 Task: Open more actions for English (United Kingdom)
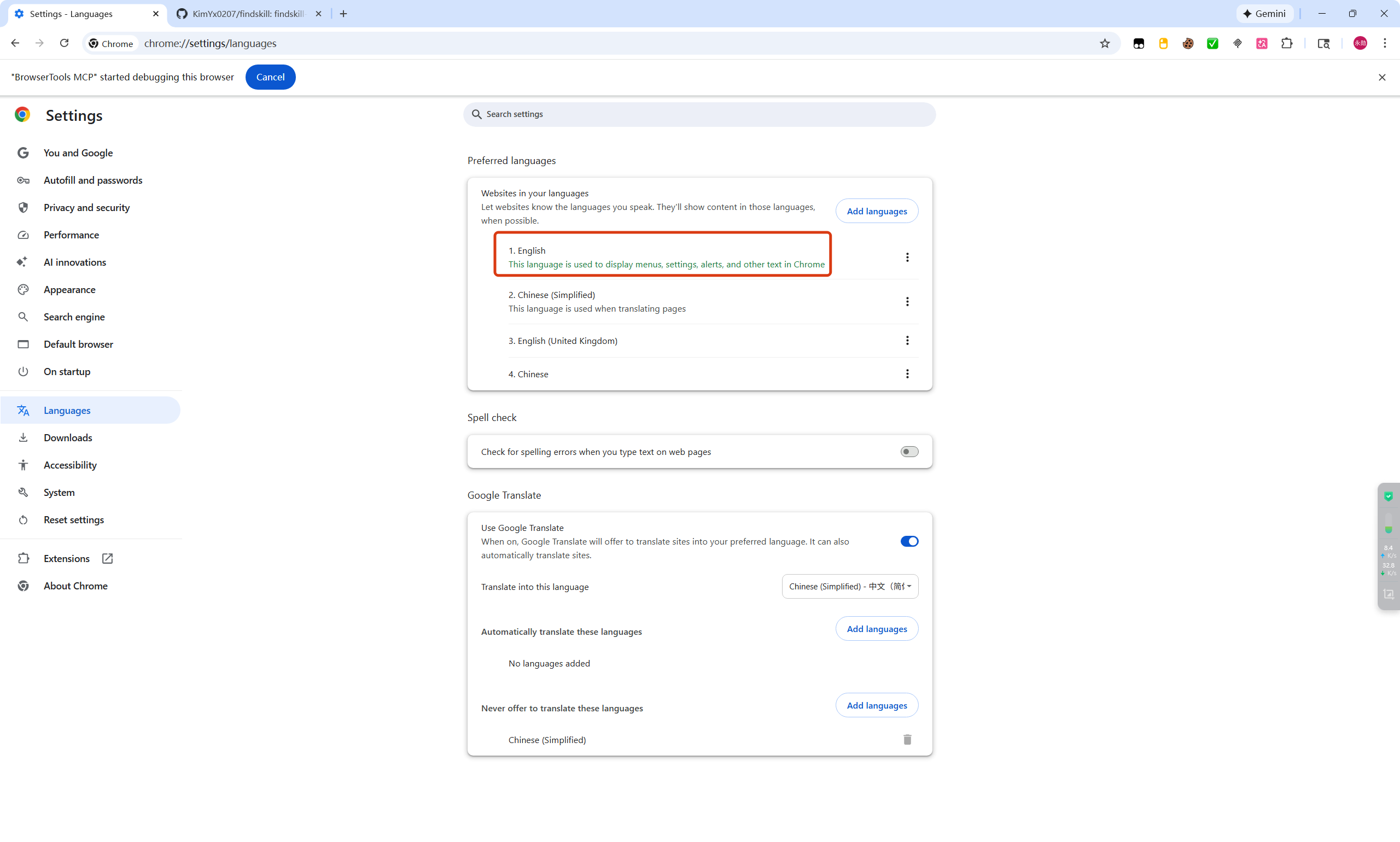point(907,341)
